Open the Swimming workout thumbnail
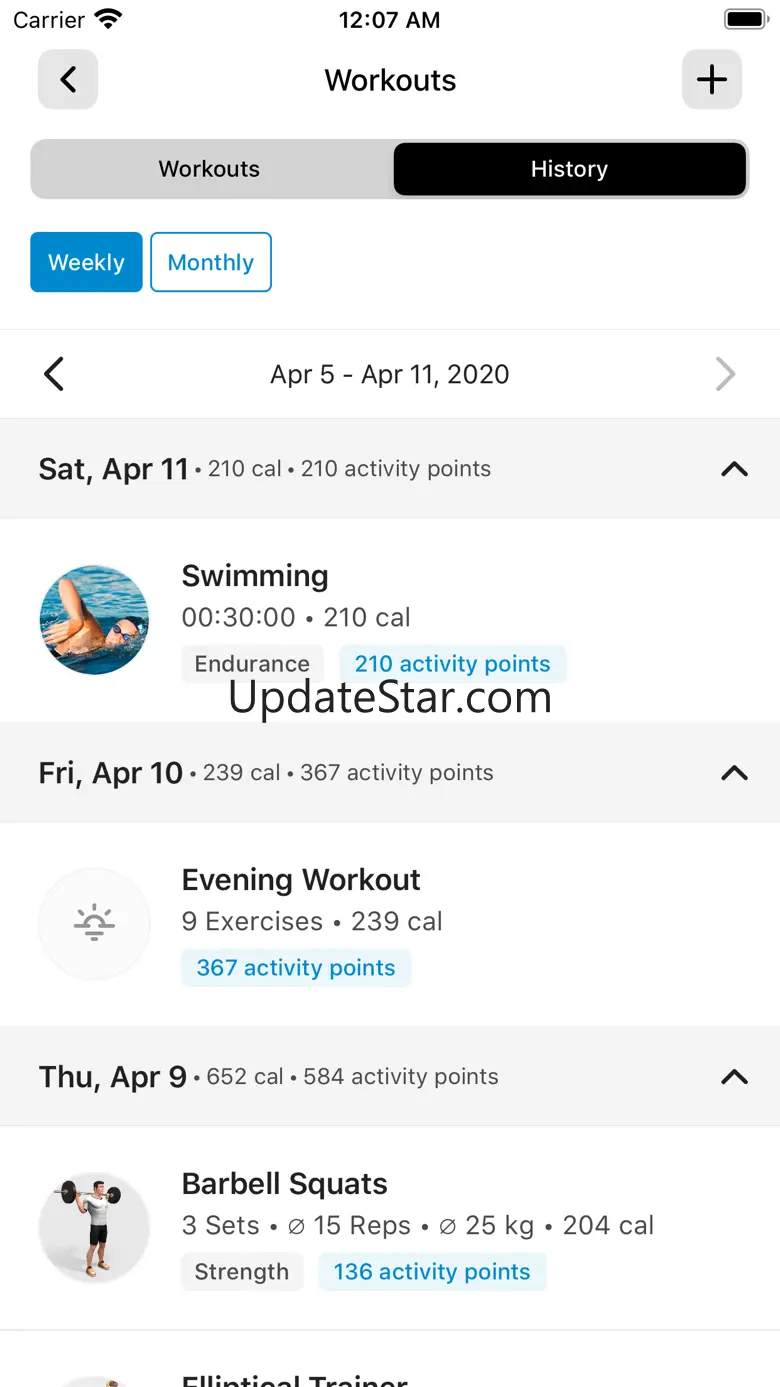The image size is (780, 1387). [94, 620]
